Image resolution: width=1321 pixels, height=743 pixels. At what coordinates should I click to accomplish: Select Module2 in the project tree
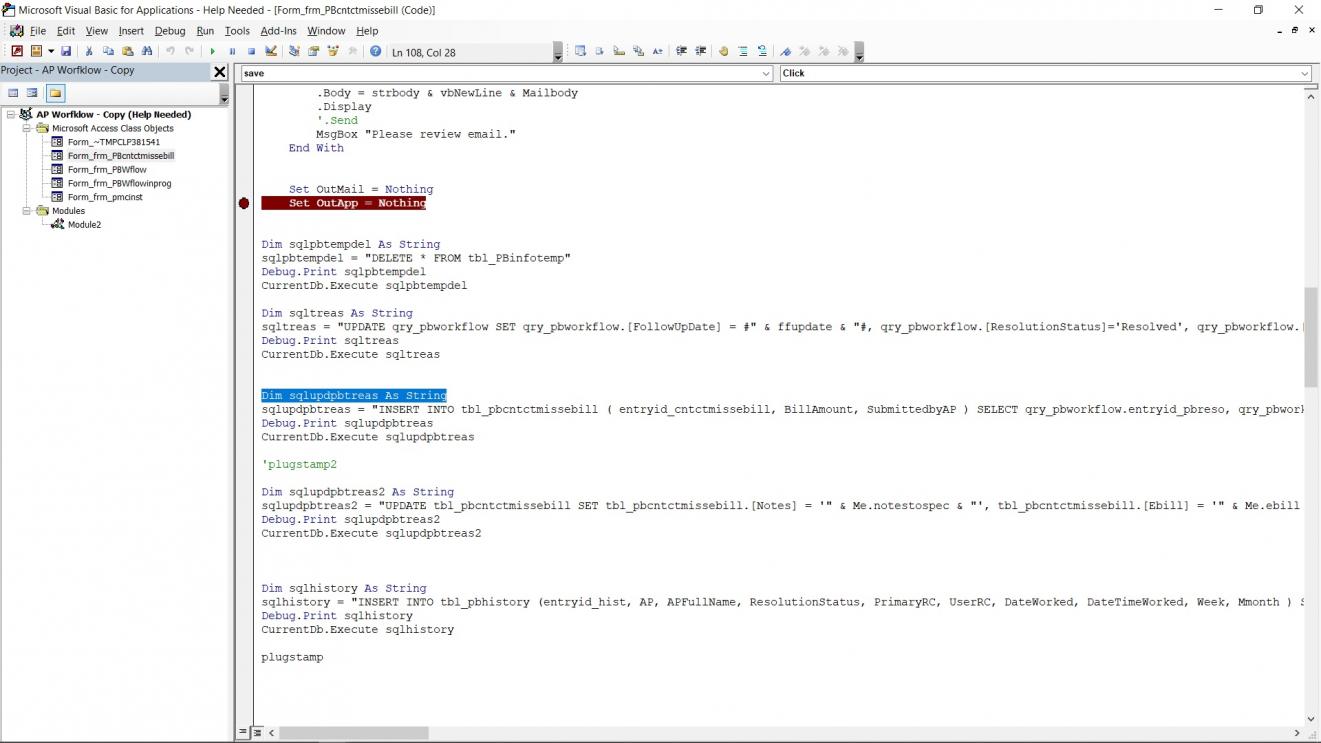(x=84, y=225)
